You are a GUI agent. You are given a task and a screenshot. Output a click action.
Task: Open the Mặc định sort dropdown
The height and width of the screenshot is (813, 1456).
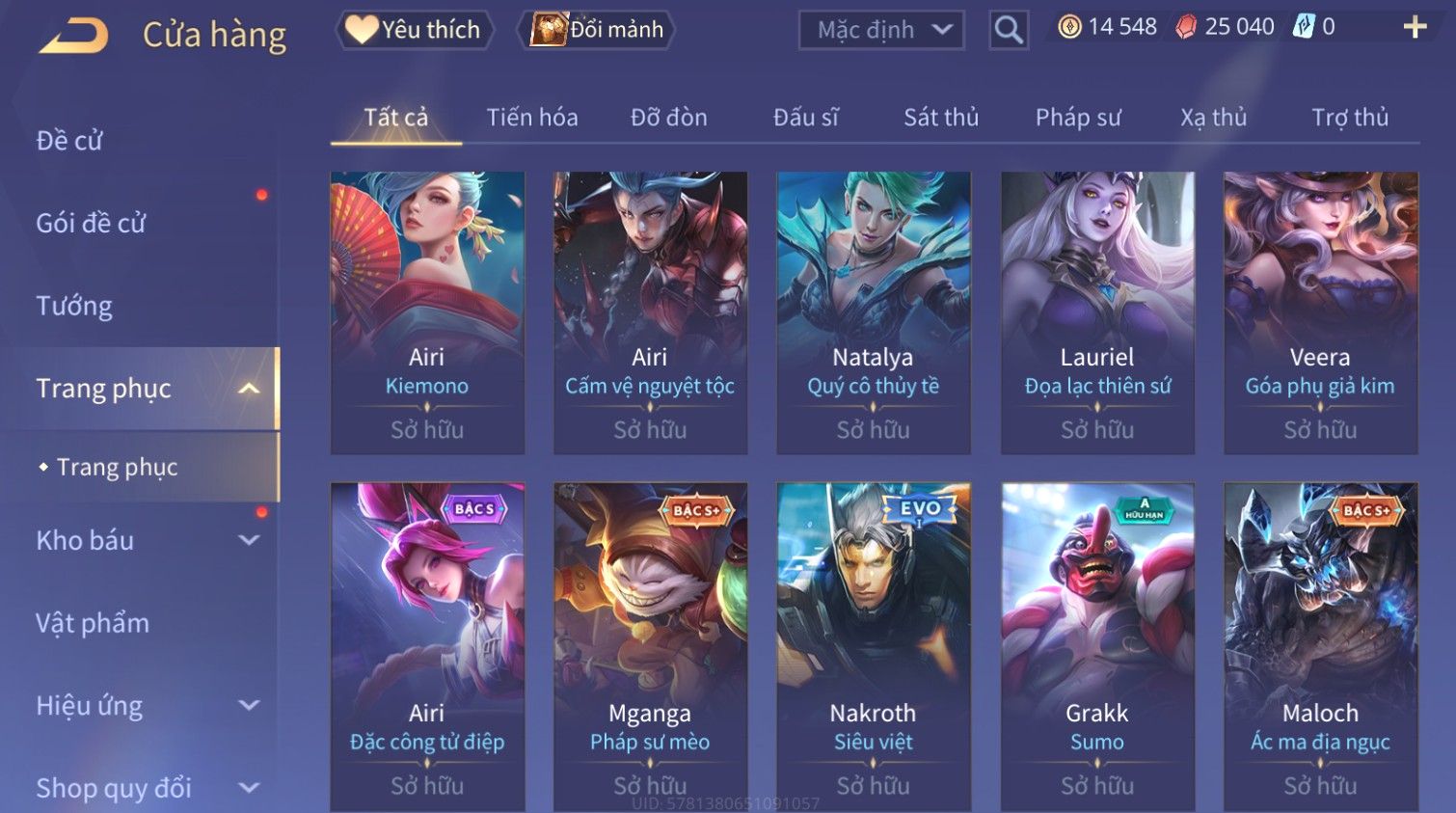pos(881,30)
